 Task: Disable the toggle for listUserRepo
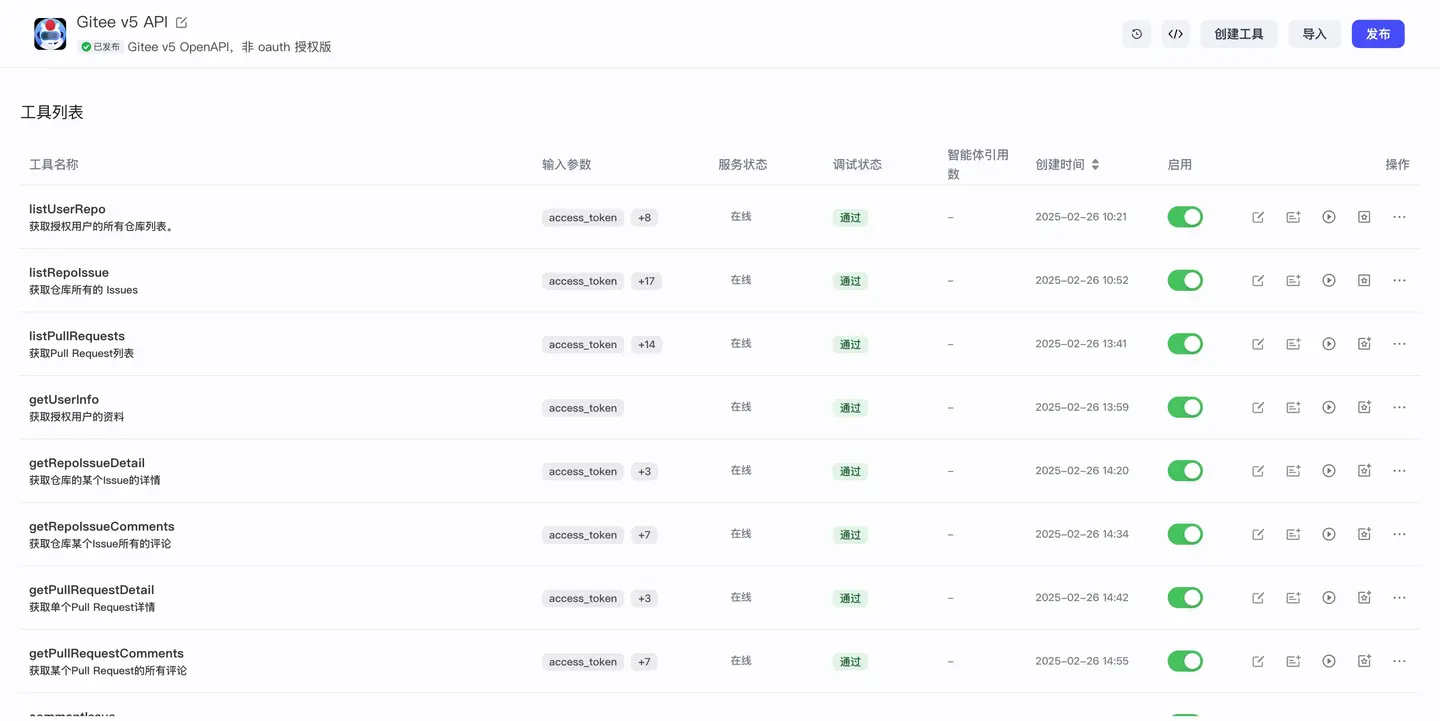pyautogui.click(x=1185, y=216)
